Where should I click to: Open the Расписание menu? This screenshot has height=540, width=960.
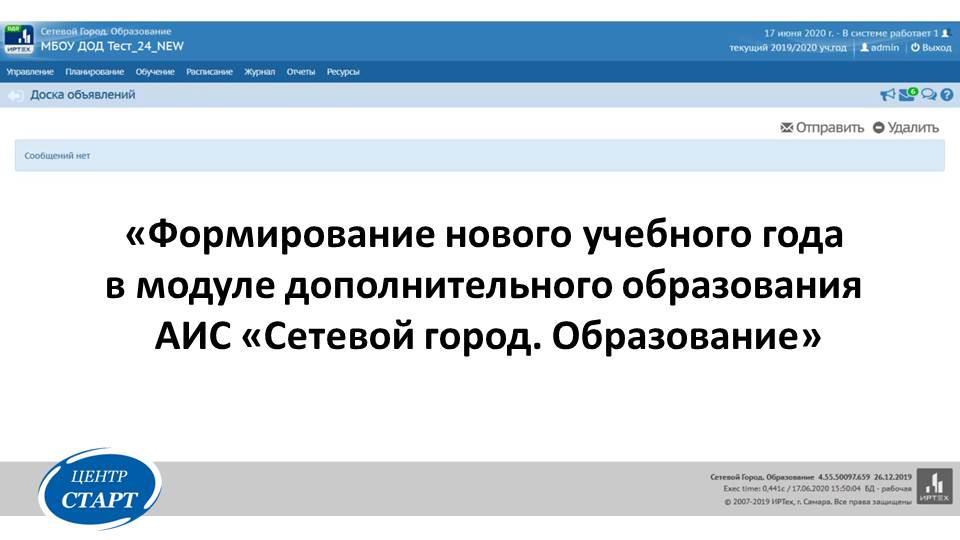(209, 72)
